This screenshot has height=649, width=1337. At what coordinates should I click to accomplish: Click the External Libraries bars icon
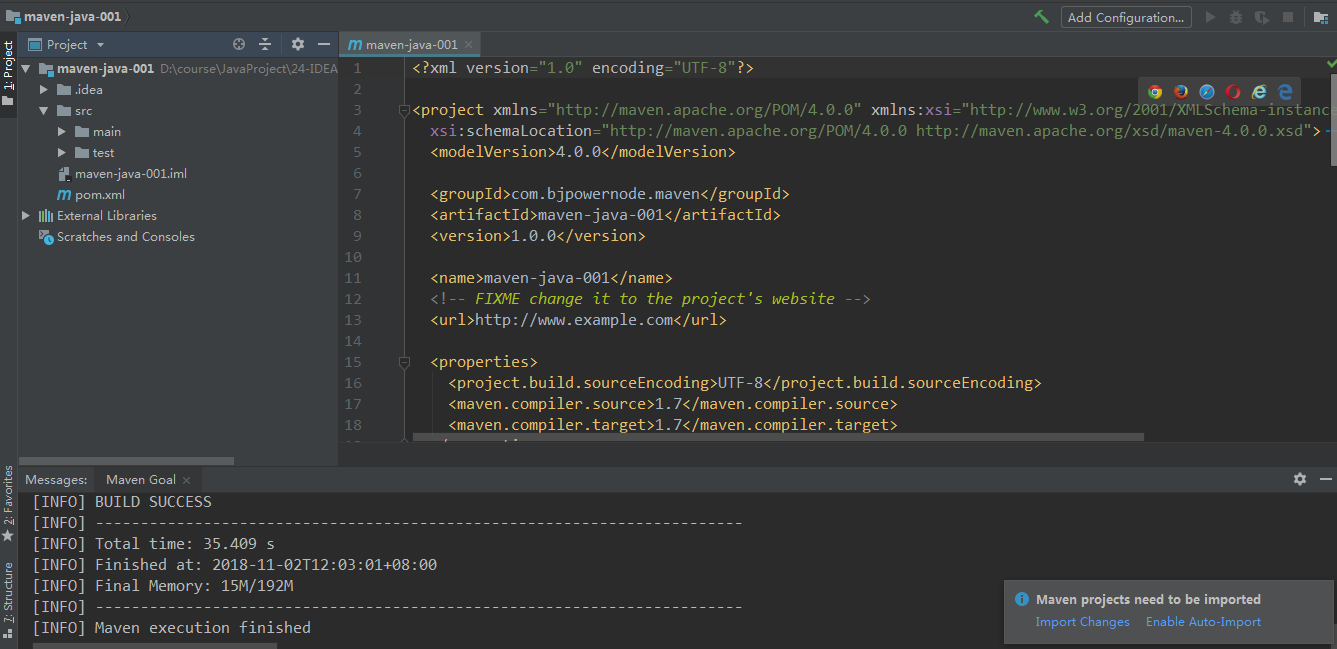pos(46,216)
